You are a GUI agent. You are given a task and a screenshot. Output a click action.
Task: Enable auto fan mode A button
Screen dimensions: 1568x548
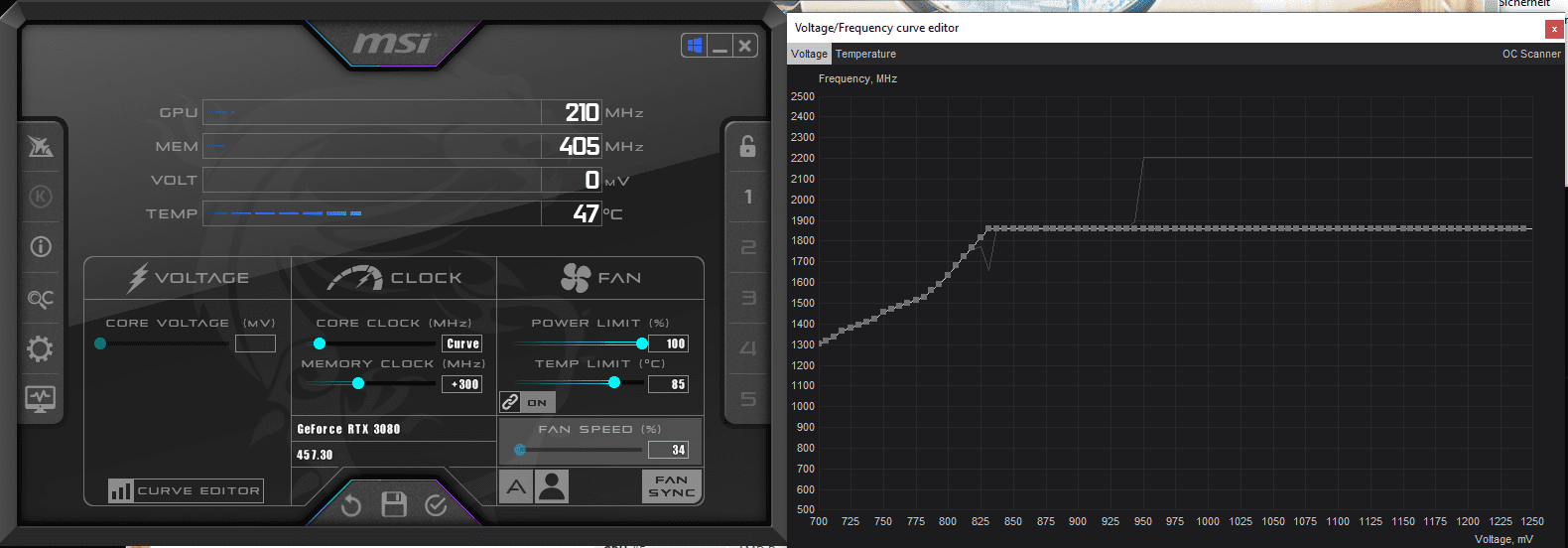click(516, 486)
